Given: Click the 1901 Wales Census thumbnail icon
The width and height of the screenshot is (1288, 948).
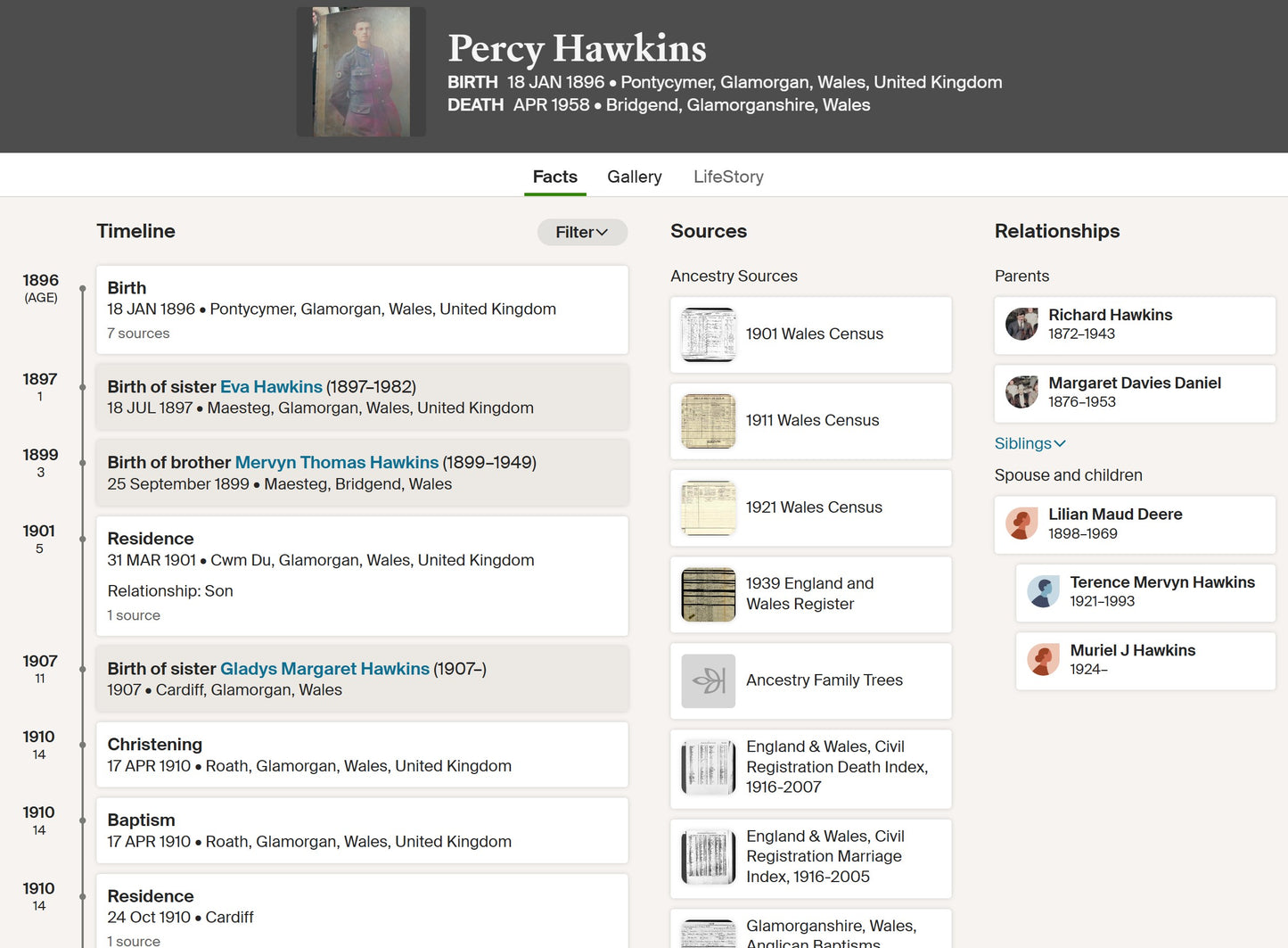Looking at the screenshot, I should point(708,334).
